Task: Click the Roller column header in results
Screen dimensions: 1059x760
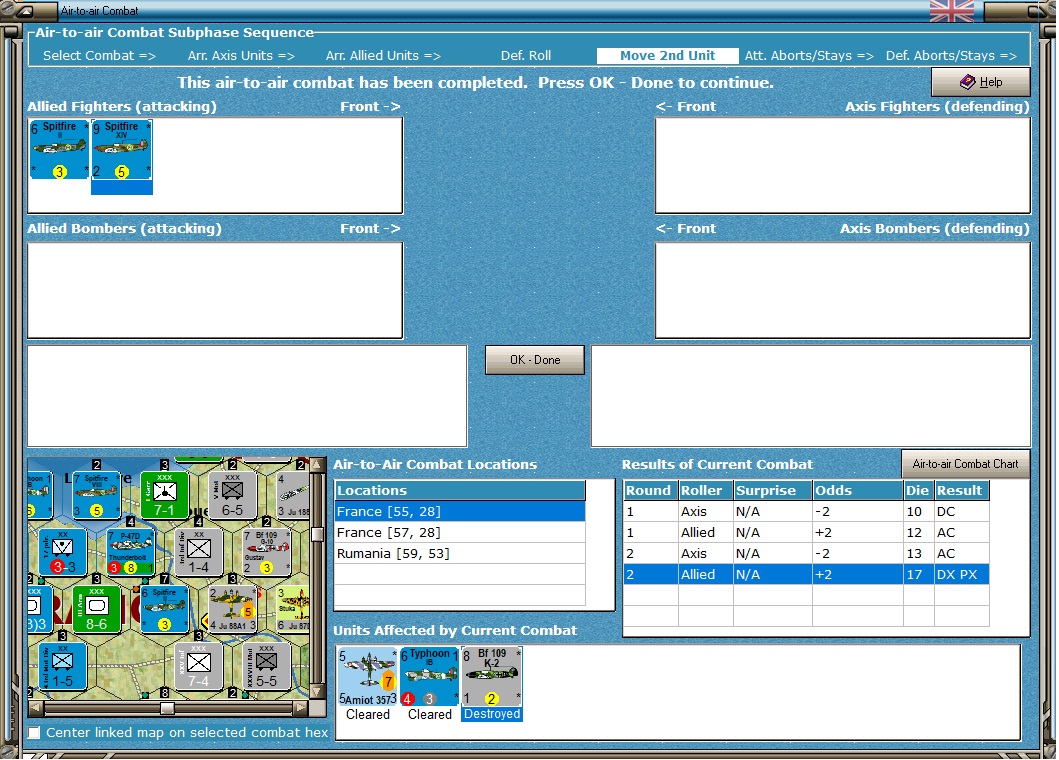Action: pos(706,490)
